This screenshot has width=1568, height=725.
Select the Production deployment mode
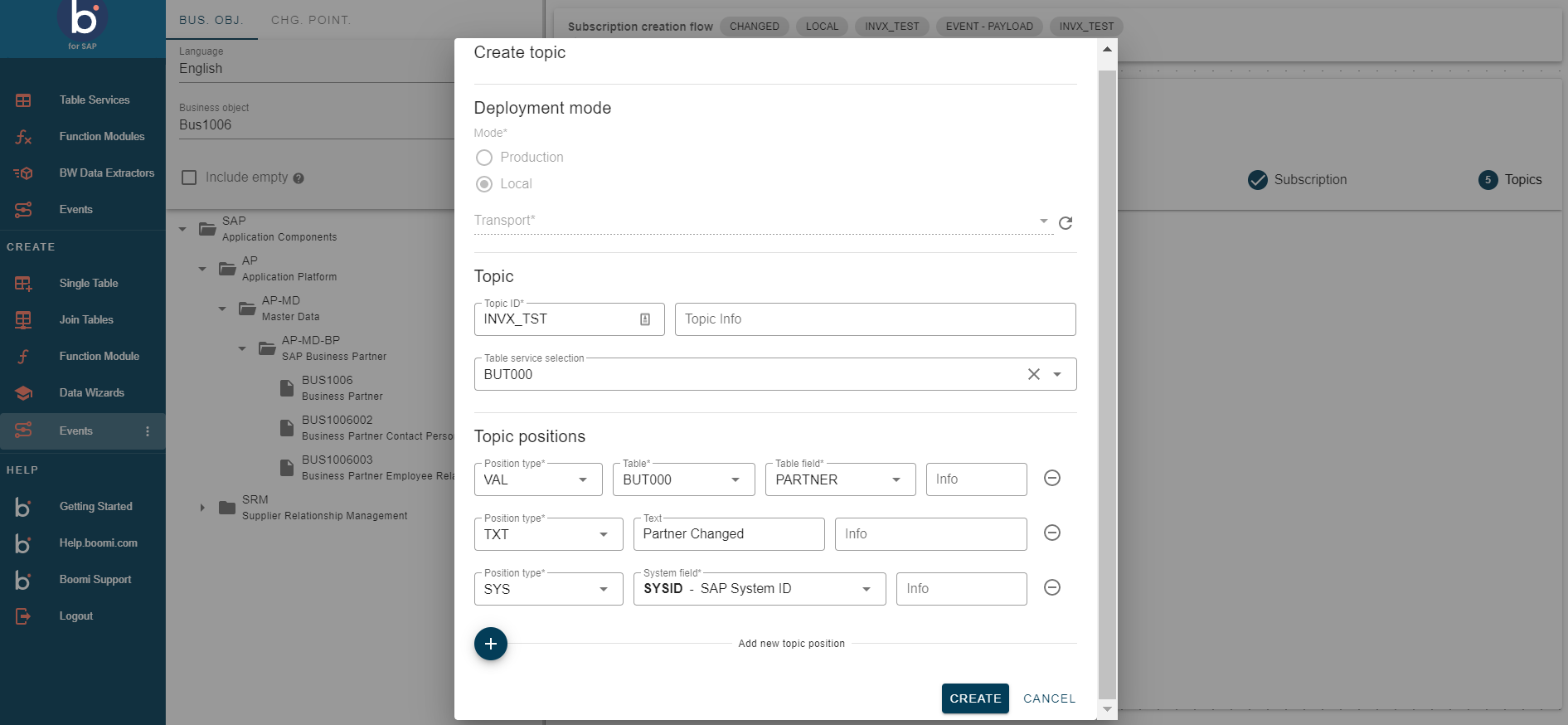coord(484,158)
